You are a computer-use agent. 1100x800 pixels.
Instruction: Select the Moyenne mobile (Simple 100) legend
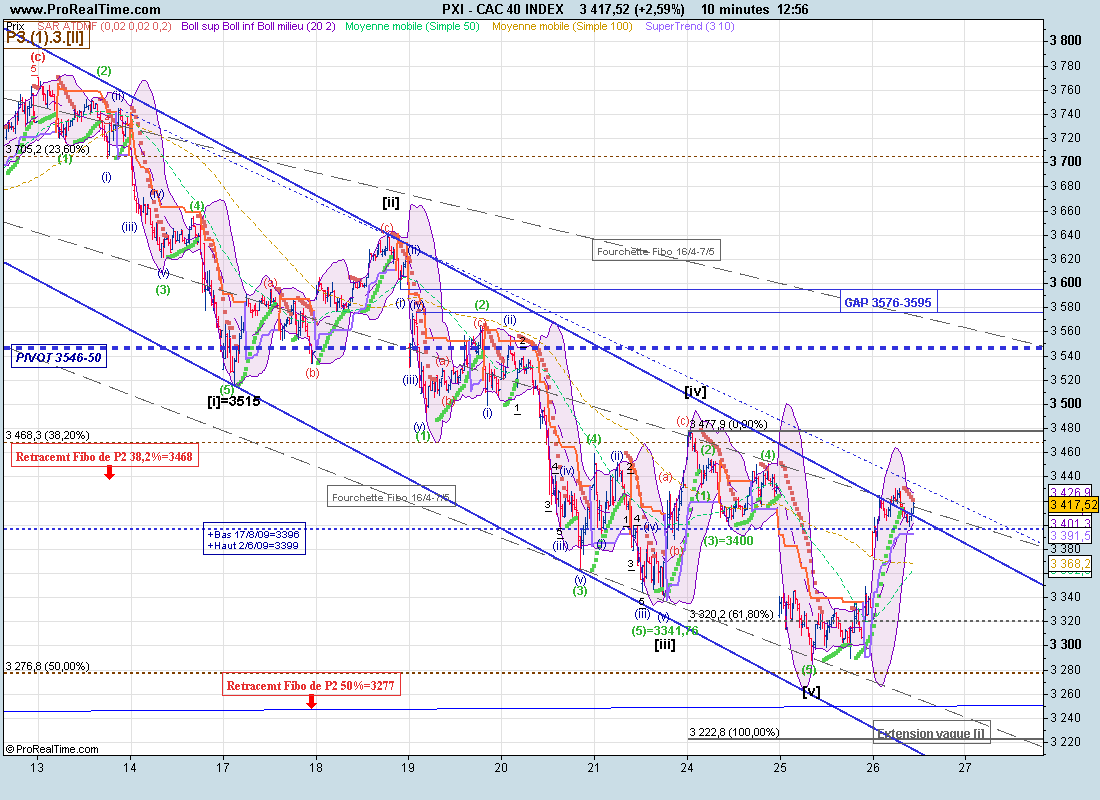coord(562,26)
